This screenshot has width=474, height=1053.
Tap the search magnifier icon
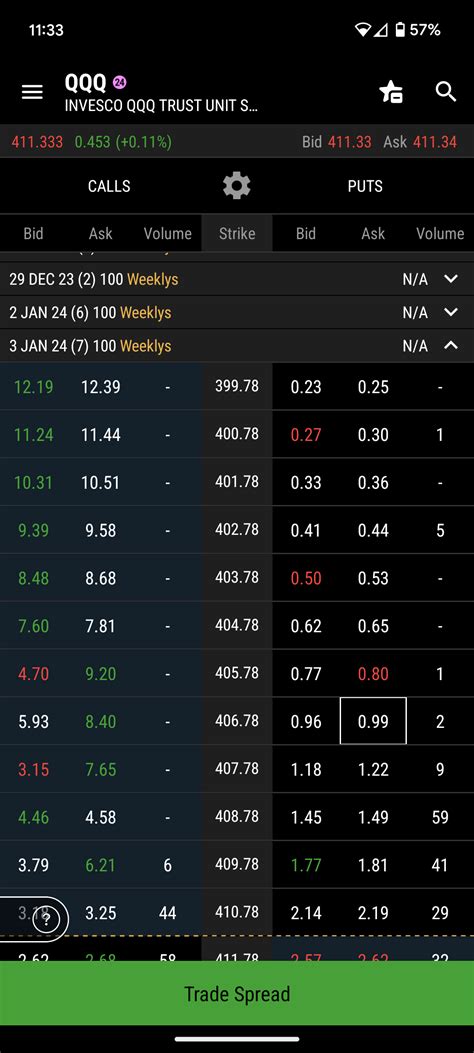(446, 92)
